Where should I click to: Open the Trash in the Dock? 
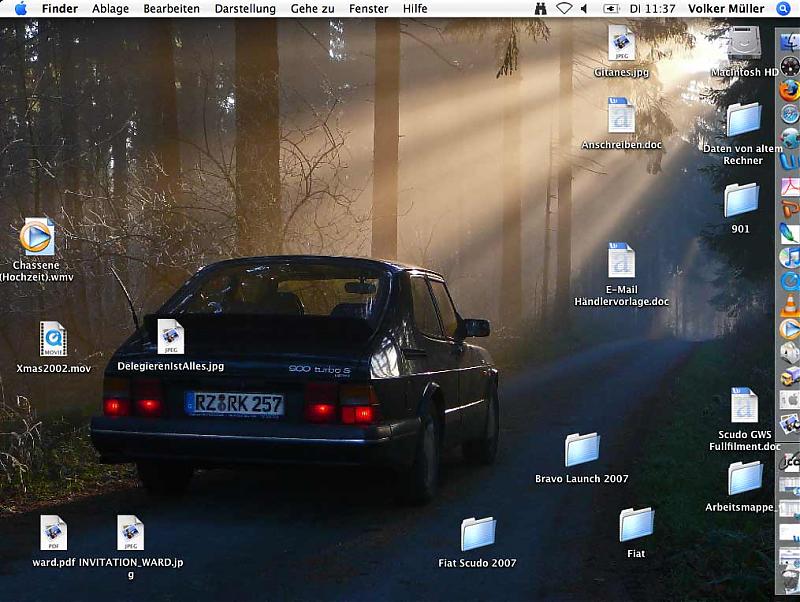(790, 580)
